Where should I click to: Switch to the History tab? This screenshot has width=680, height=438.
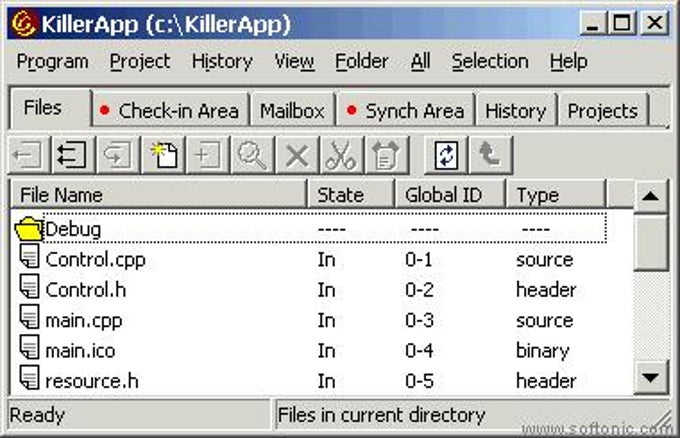(516, 111)
